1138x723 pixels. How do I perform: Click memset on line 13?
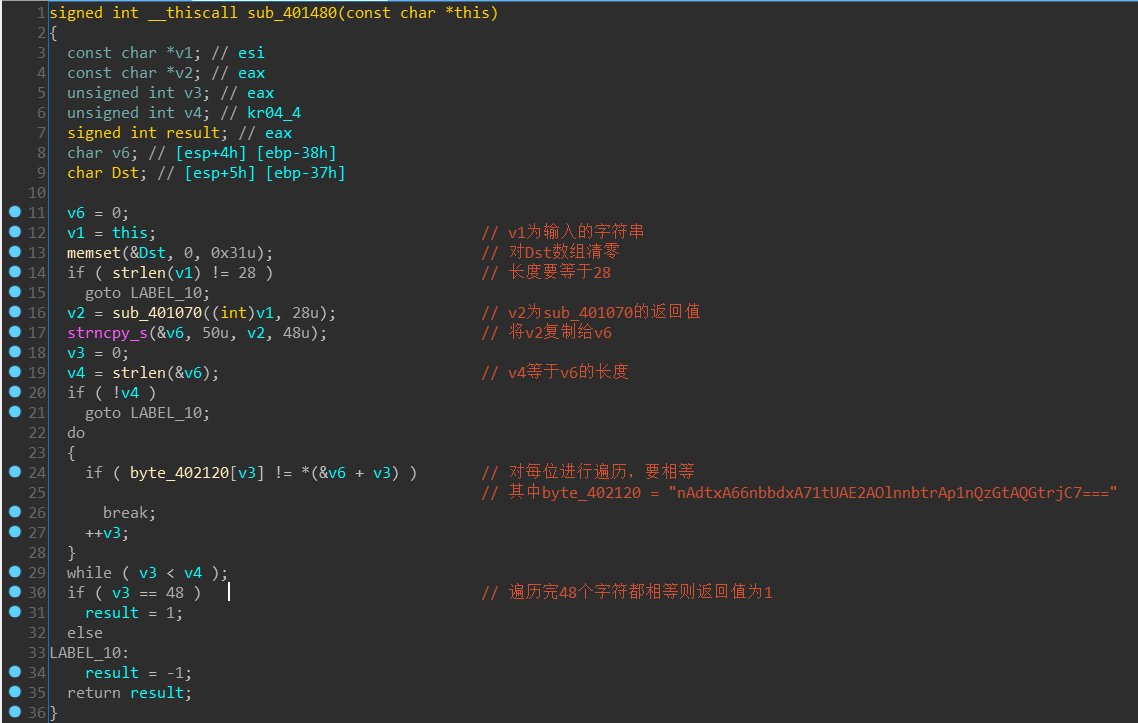tap(94, 253)
